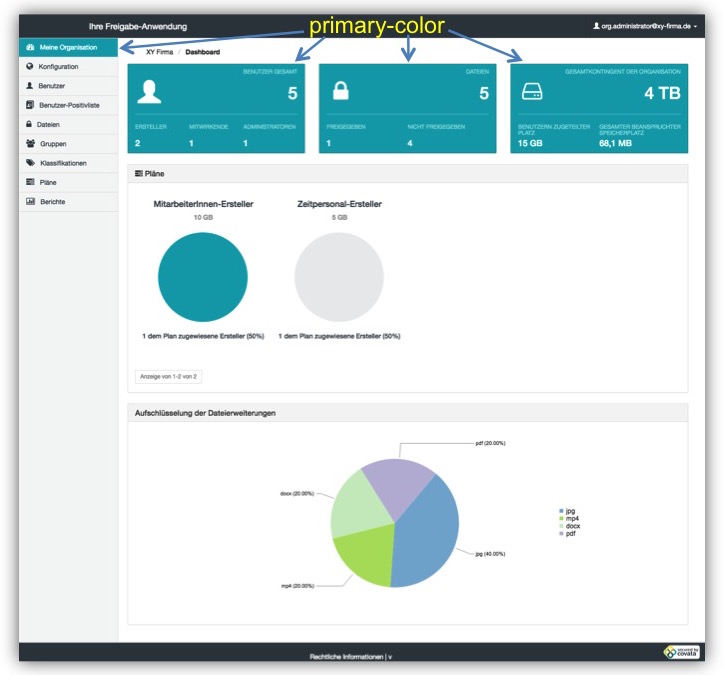Viewport: 724px width, 675px height.
Task: Click Rechtliche Informationen footer link
Action: [x=346, y=657]
